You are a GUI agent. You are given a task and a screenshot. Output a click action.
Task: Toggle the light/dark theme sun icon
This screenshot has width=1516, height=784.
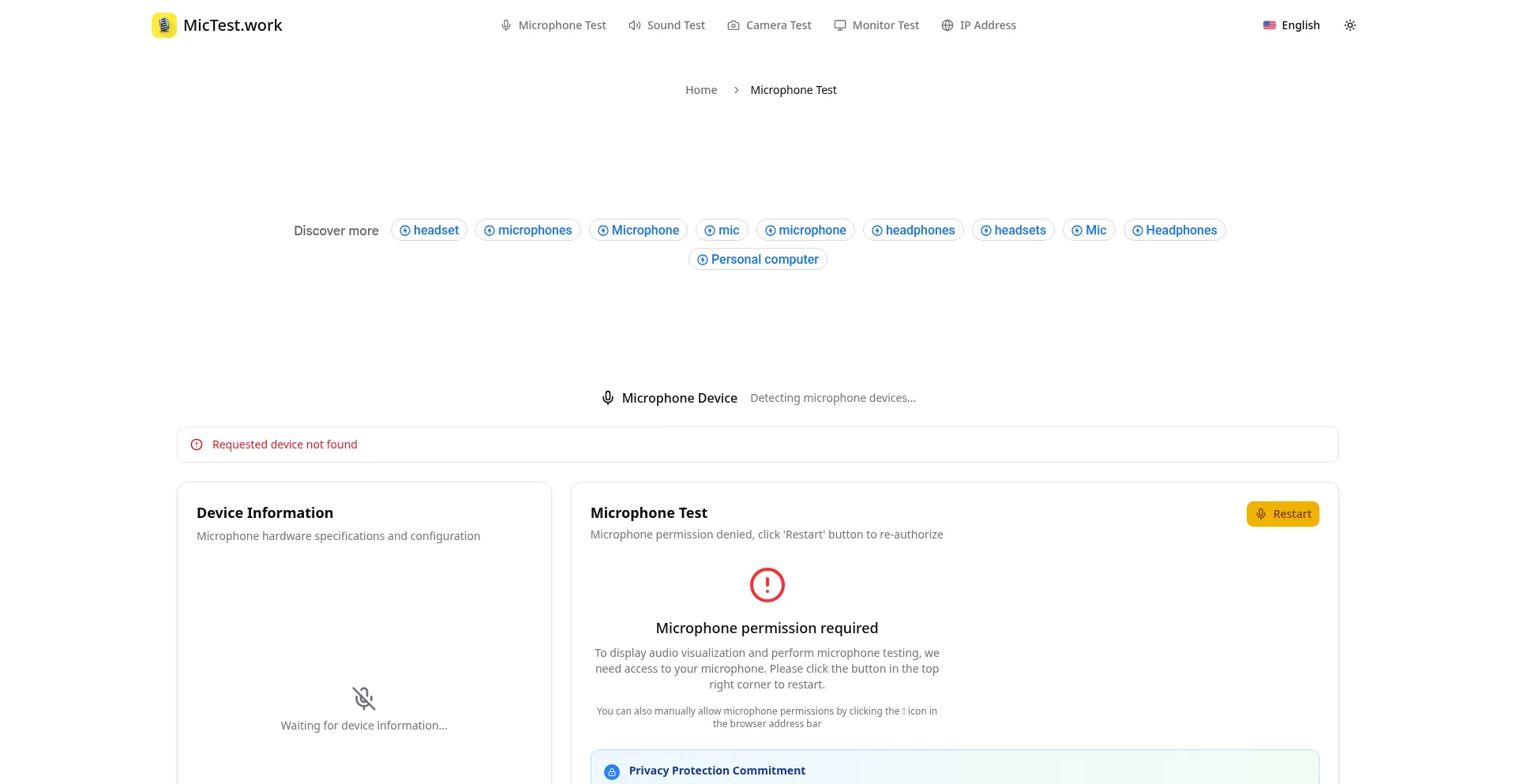click(1350, 25)
